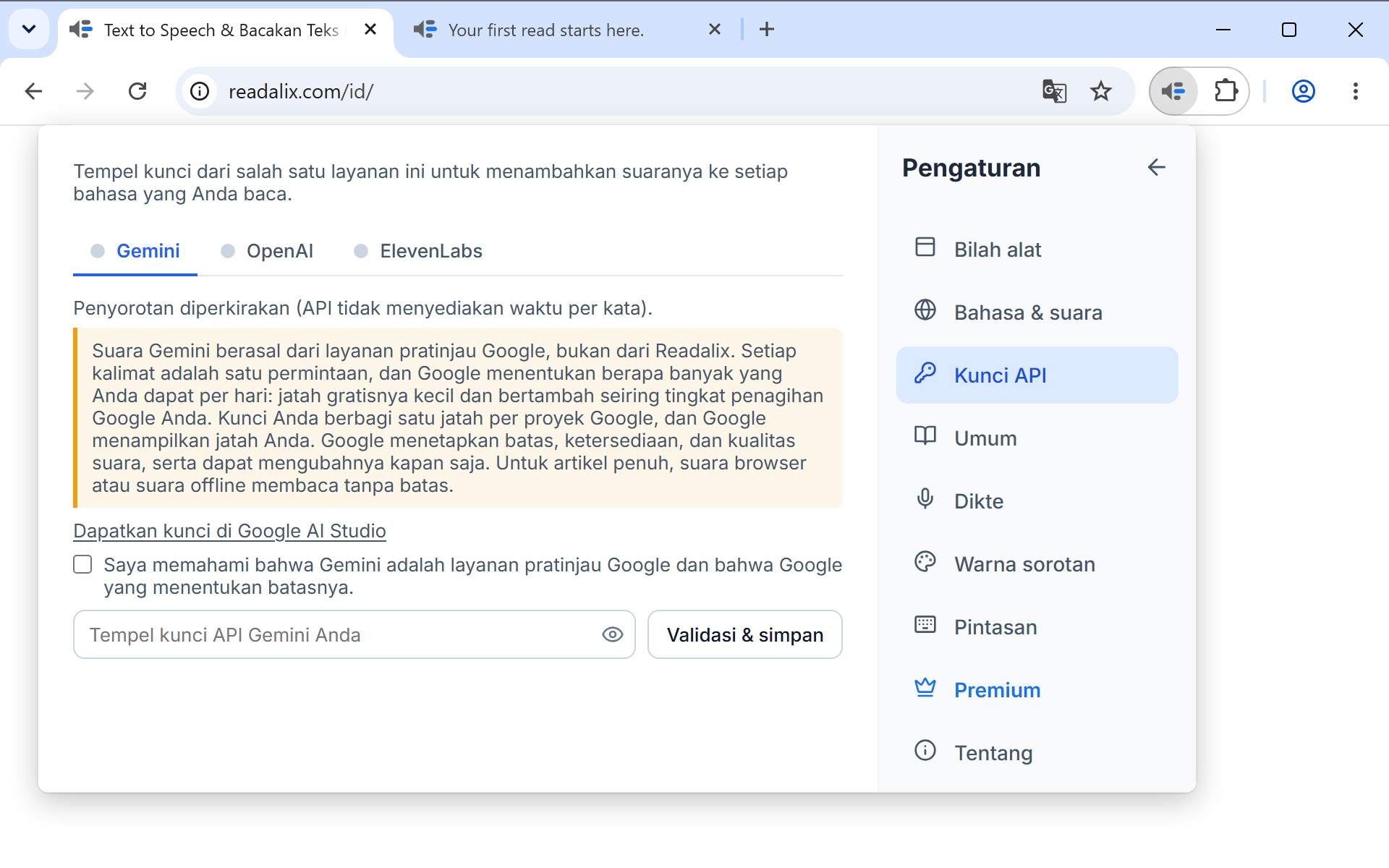
Task: Switch to the Gemini tab
Action: tap(135, 251)
